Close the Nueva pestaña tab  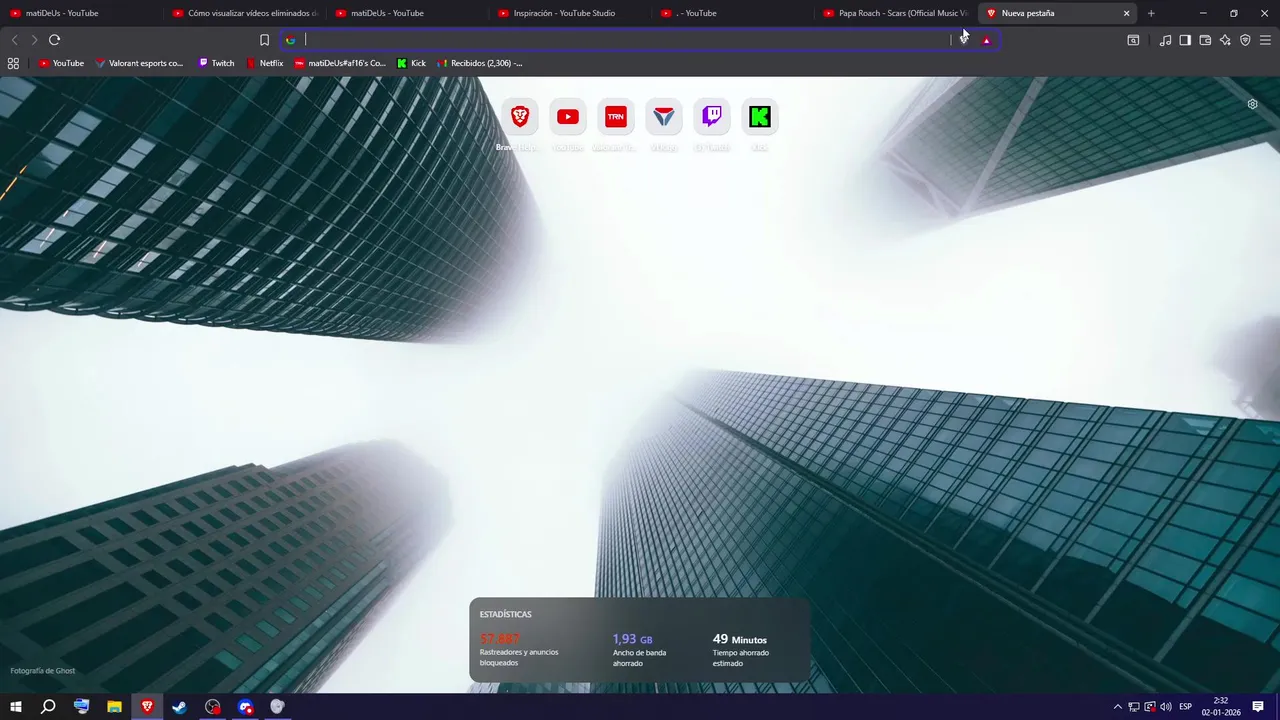pyautogui.click(x=1127, y=13)
